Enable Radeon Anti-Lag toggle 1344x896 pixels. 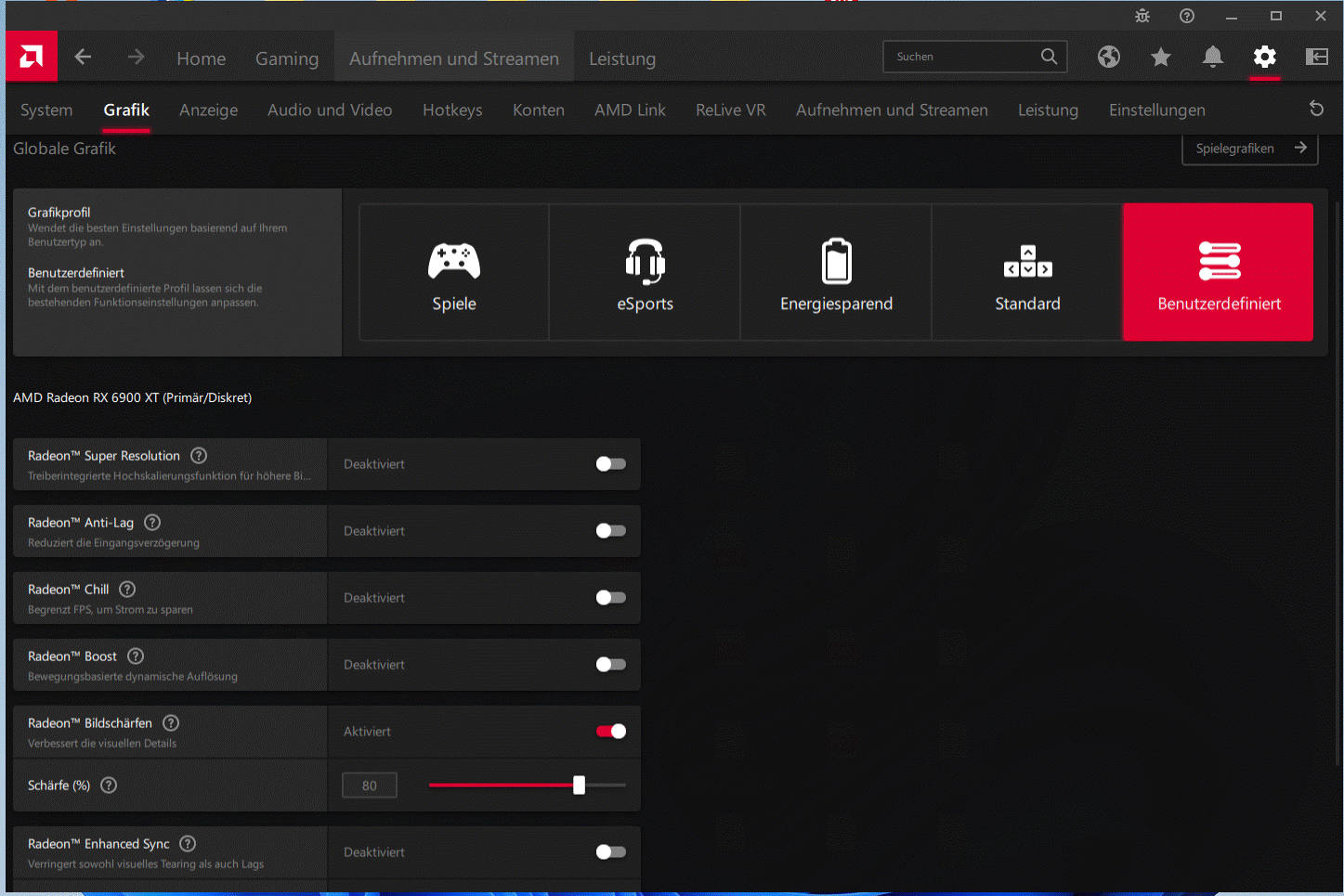(x=611, y=531)
